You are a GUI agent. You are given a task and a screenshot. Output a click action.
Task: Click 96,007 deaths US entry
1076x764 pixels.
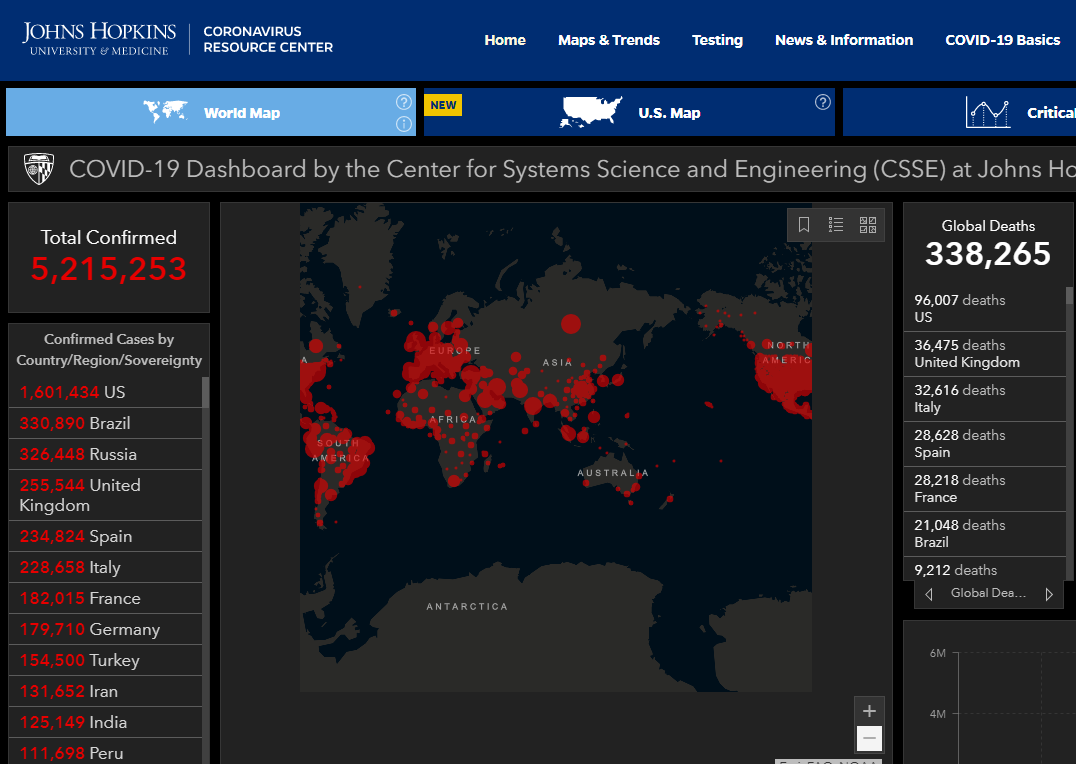[x=984, y=309]
